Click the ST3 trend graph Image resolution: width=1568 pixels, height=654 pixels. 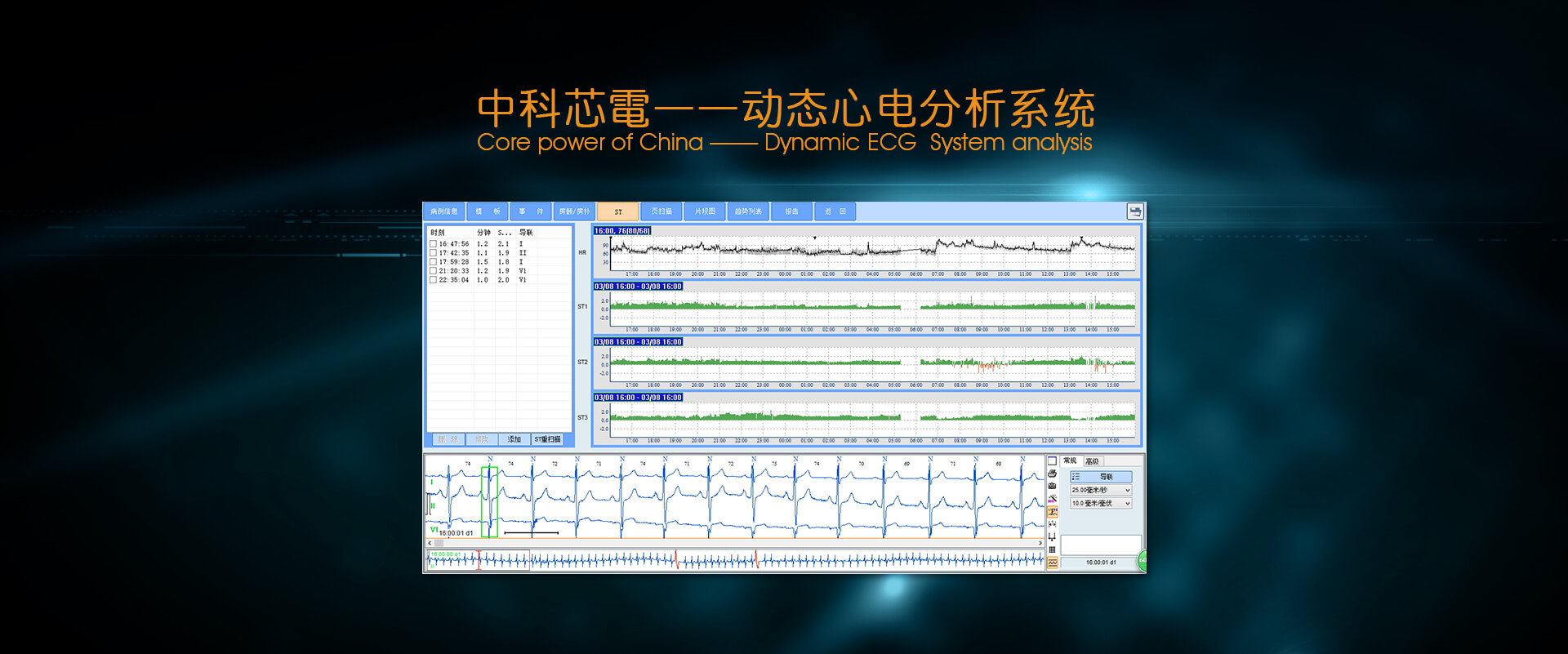872,420
